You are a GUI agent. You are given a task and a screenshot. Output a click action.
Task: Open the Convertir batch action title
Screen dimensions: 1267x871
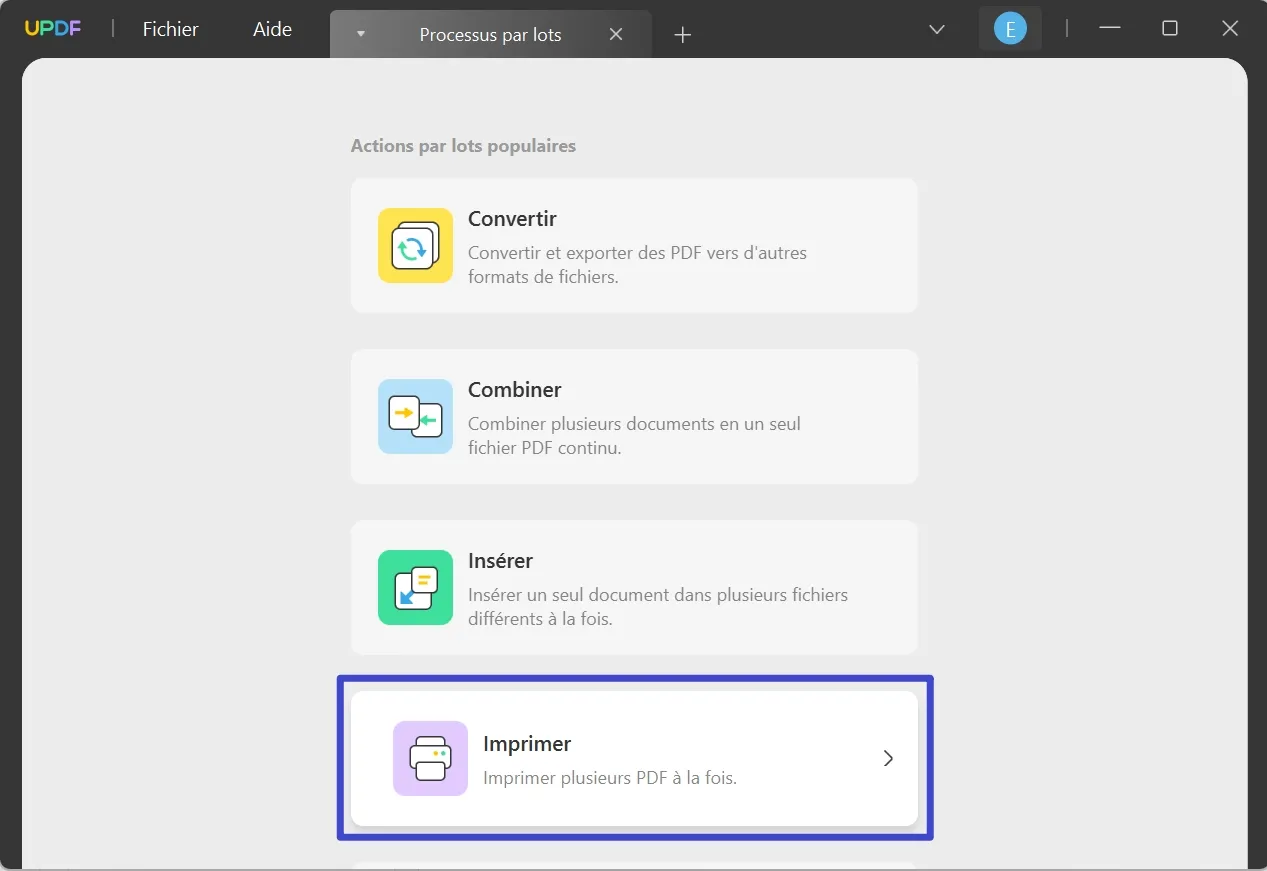coord(512,218)
